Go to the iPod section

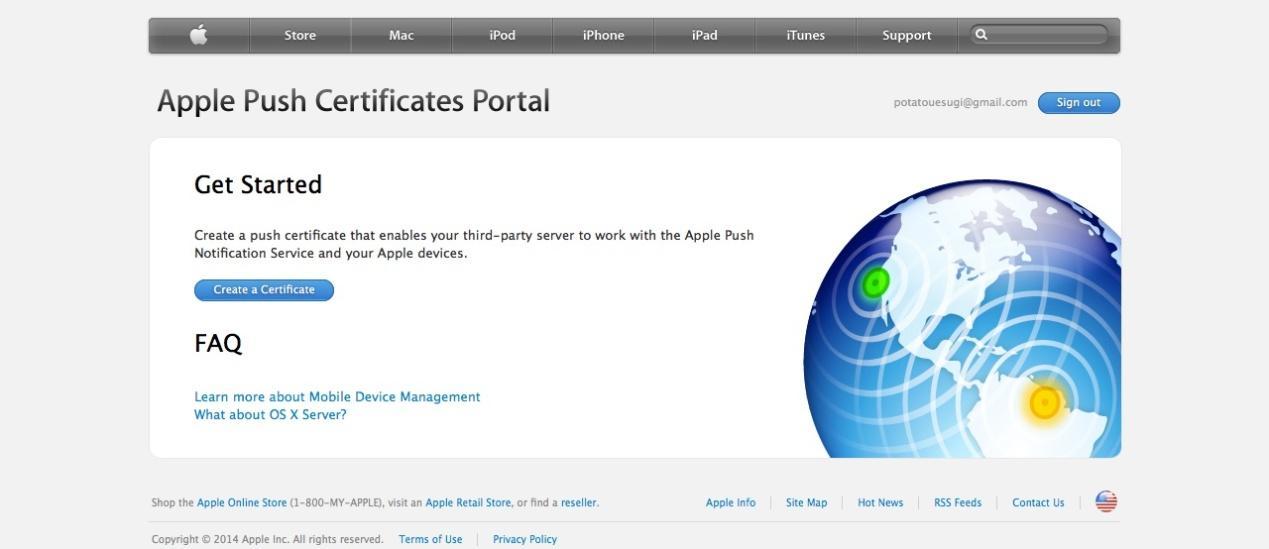[x=502, y=35]
